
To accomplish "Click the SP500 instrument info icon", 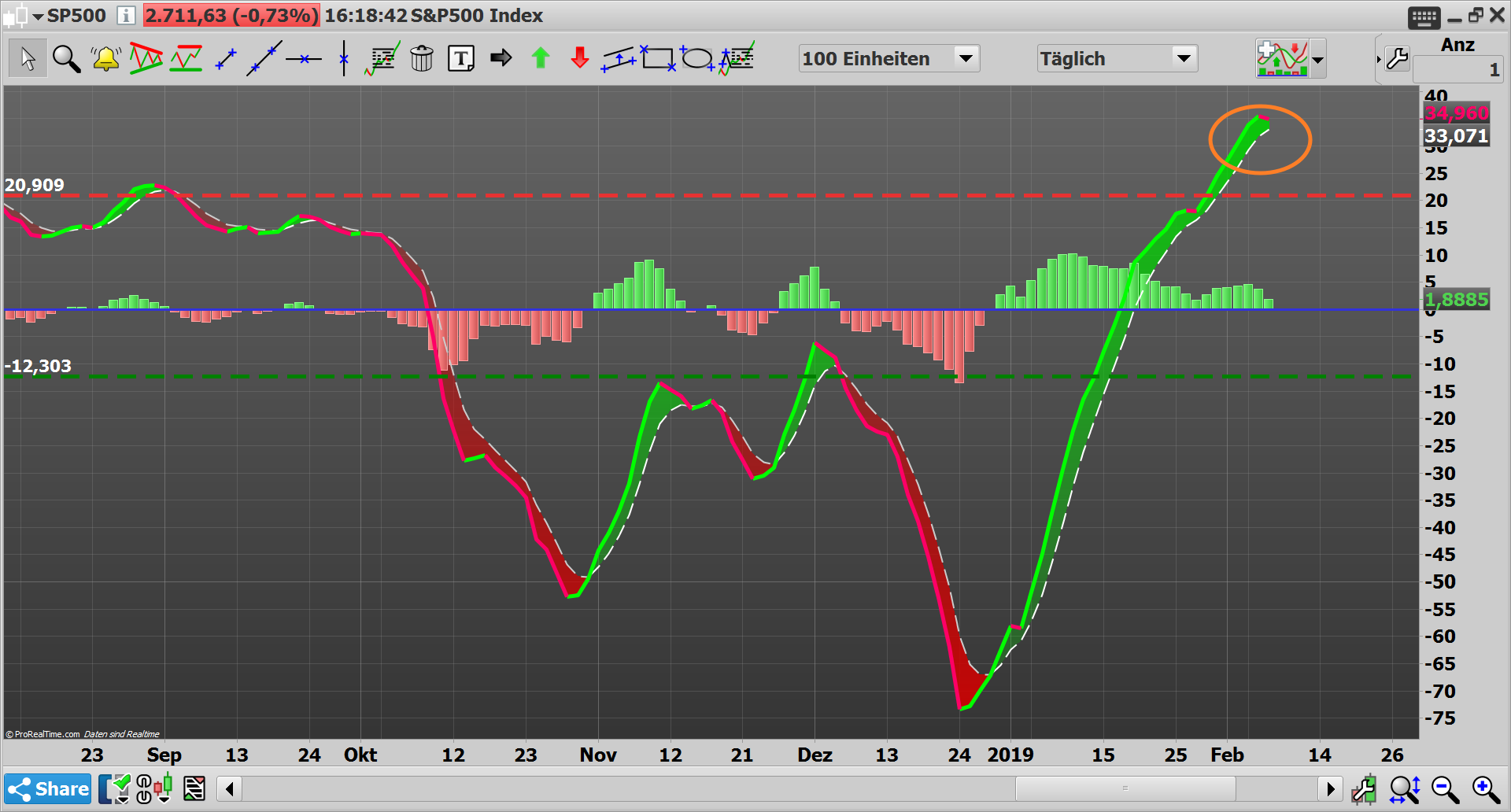I will click(x=126, y=15).
